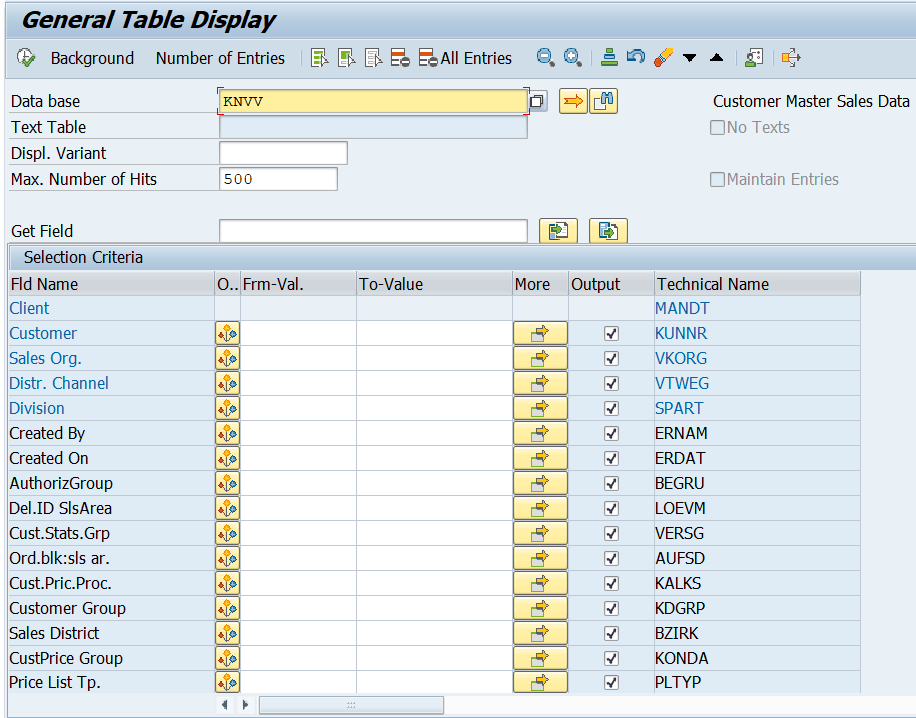Click the Output column header
The height and width of the screenshot is (718, 916).
pyautogui.click(x=611, y=284)
